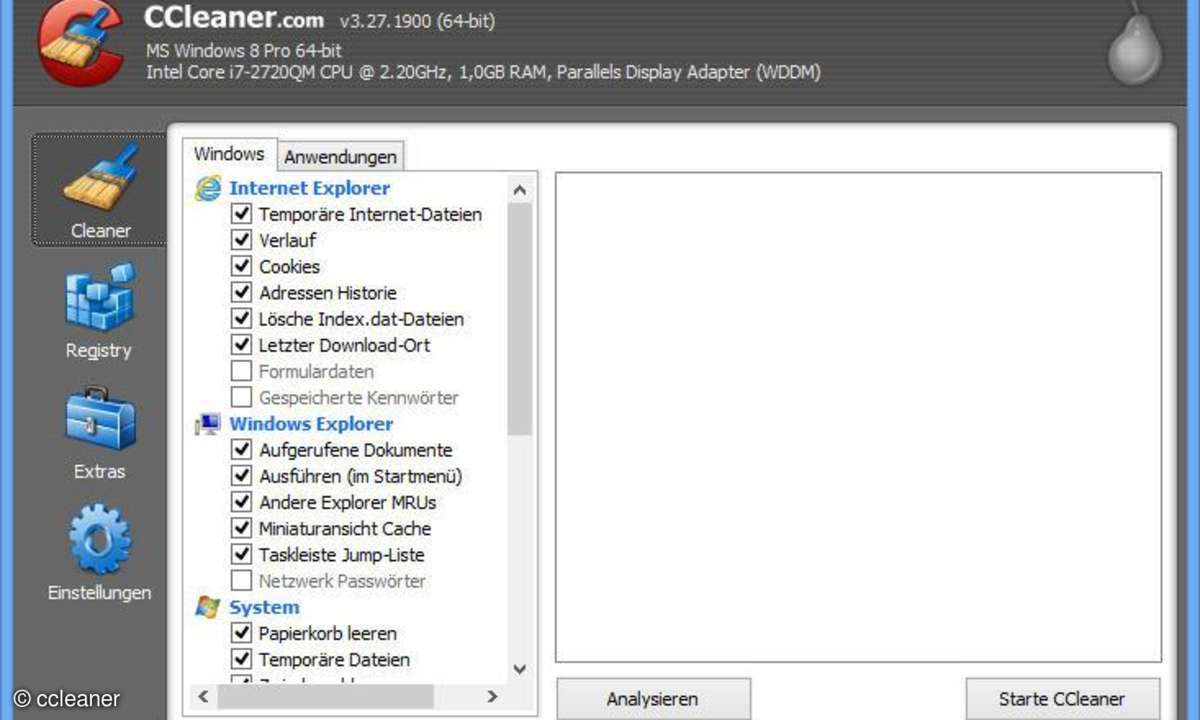This screenshot has height=720, width=1200.
Task: Uncheck Aufgerufene Dokumente checkbox
Action: pyautogui.click(x=241, y=450)
